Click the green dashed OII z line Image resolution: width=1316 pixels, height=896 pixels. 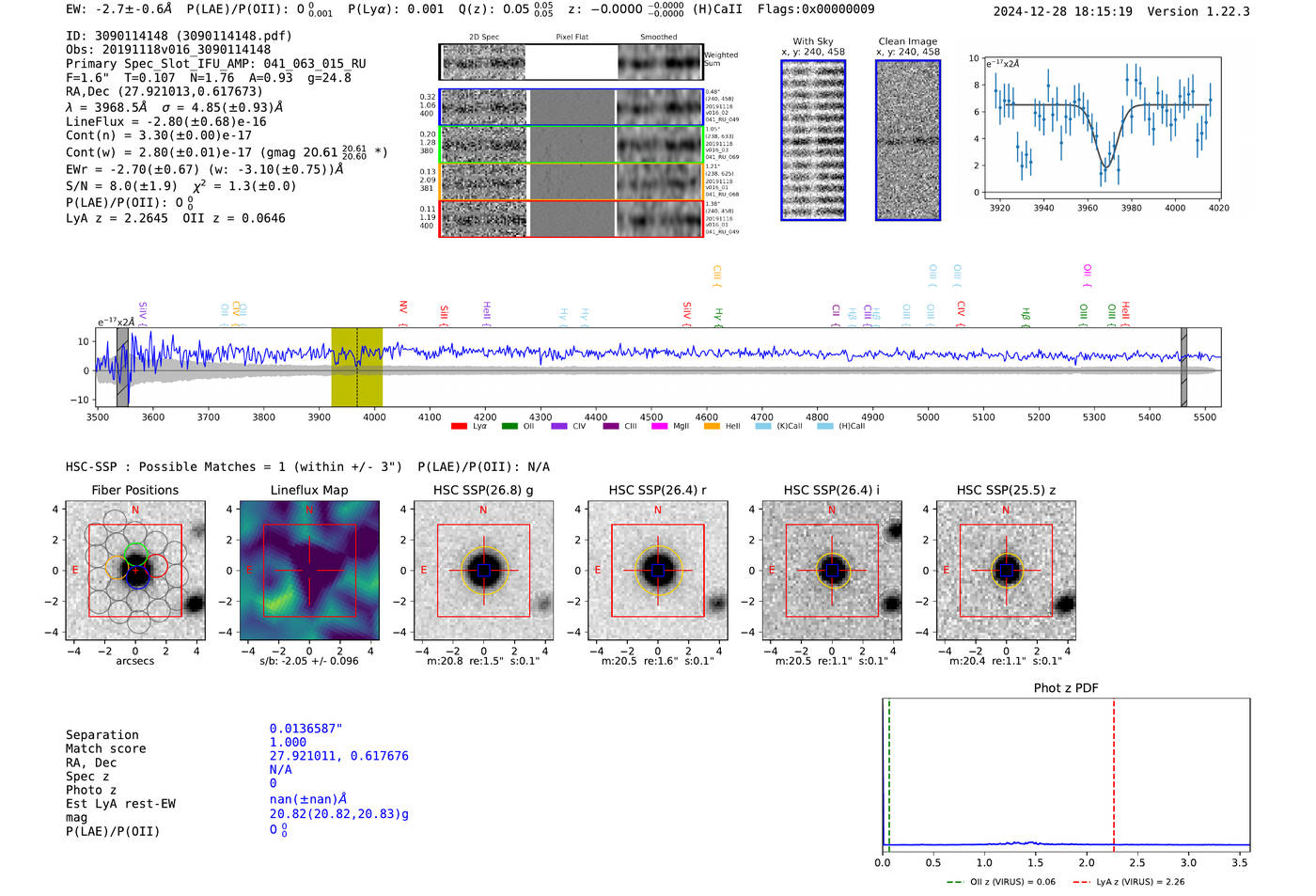(888, 771)
